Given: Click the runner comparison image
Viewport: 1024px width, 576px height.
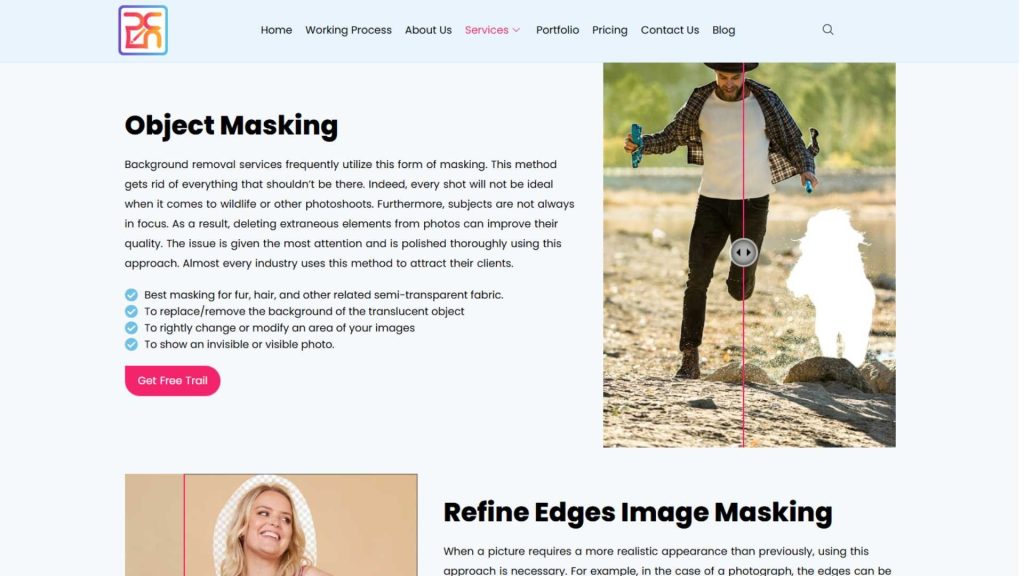Looking at the screenshot, I should point(749,255).
